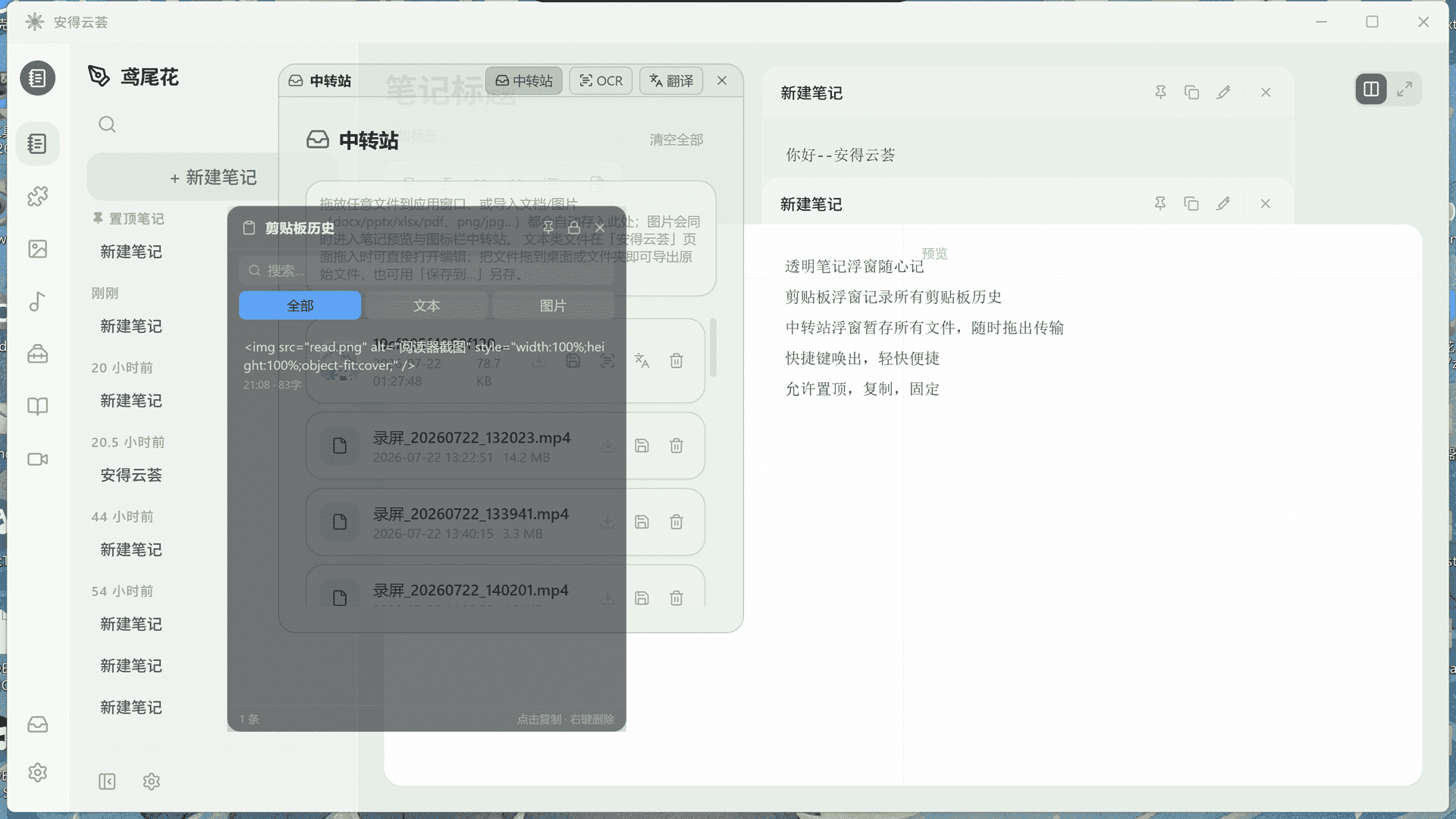Viewport: 1456px width, 819px height.
Task: Copy the upper 新建笔记 float note
Action: point(1191,93)
